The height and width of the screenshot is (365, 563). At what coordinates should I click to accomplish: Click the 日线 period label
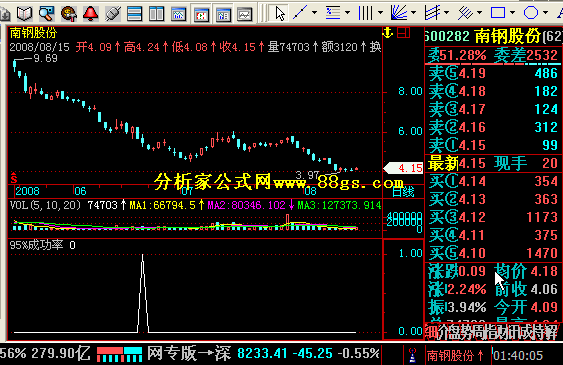tap(404, 192)
